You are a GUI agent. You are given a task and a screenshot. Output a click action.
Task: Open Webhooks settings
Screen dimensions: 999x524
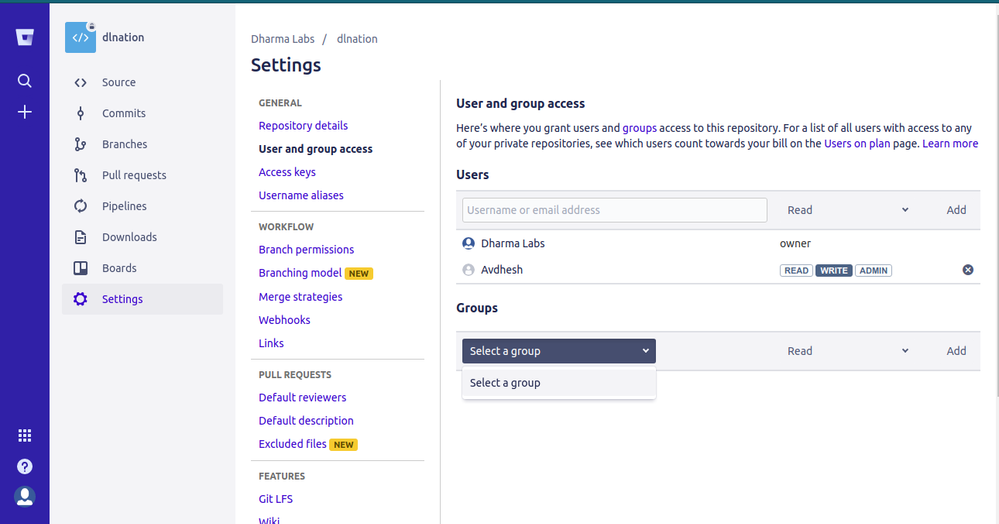(284, 320)
